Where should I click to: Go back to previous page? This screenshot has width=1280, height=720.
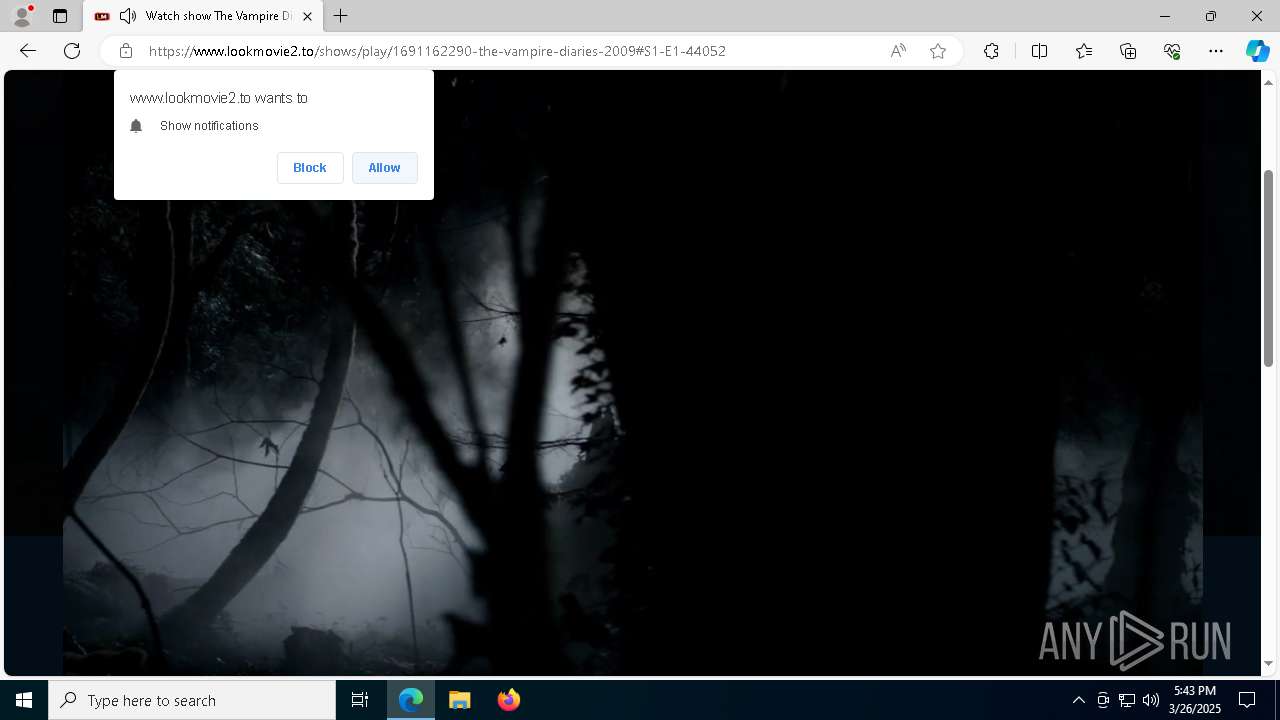coord(28,51)
